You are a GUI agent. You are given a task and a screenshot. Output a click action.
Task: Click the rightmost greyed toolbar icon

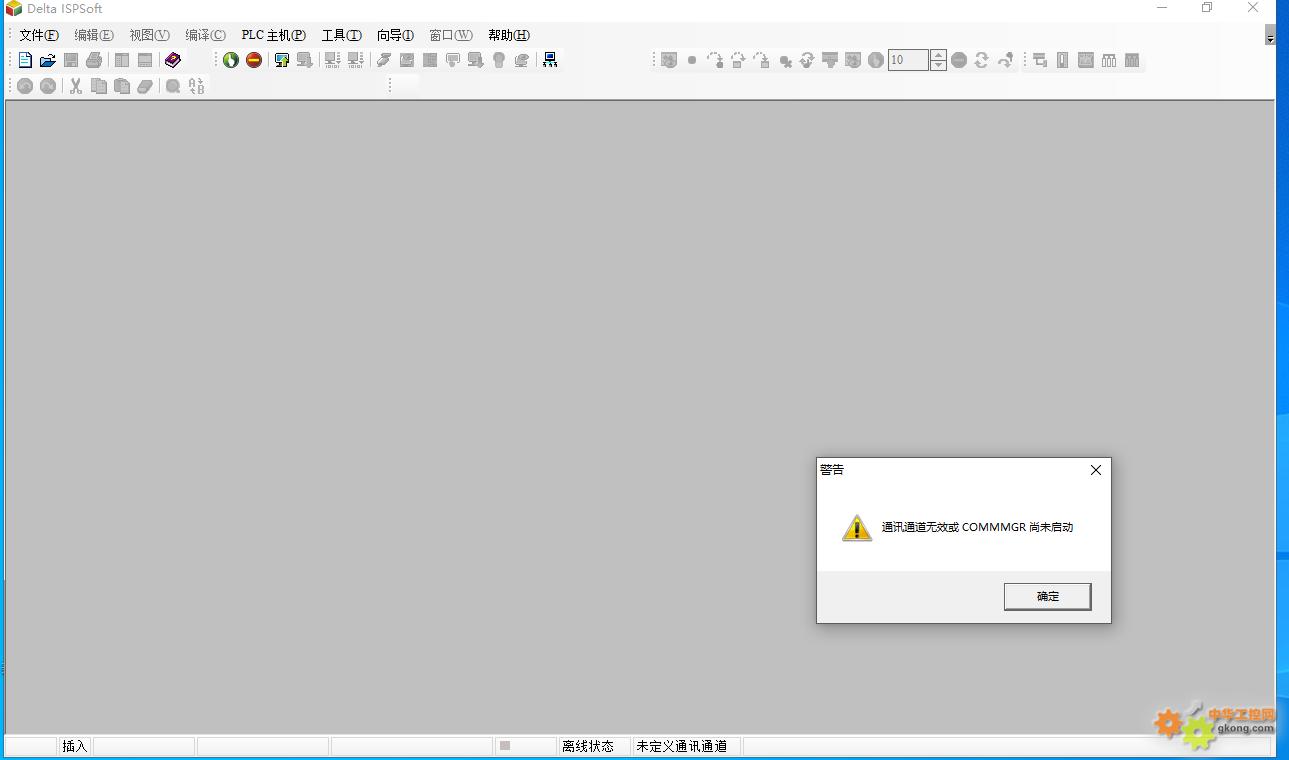click(1132, 60)
